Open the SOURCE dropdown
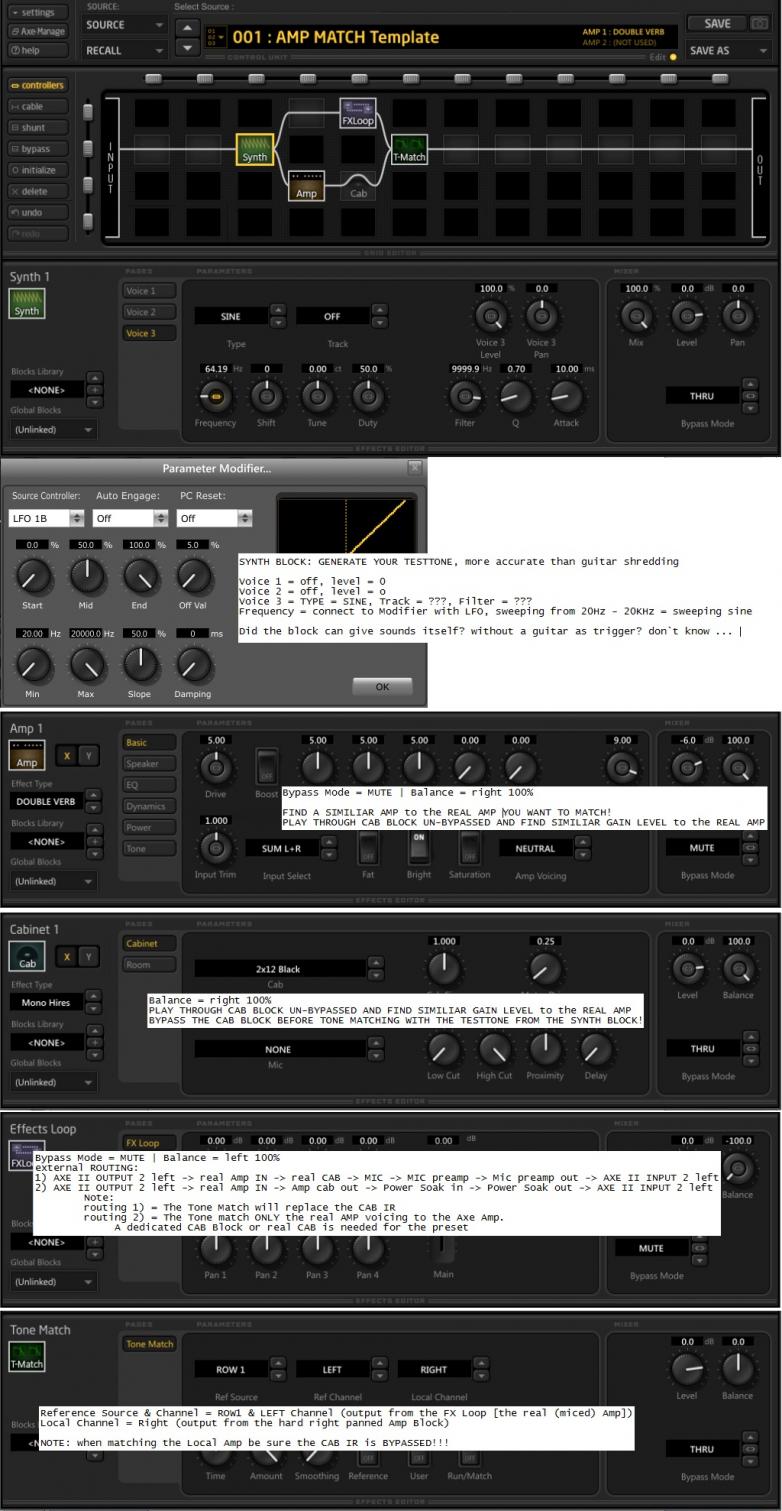Viewport: 782px width, 1511px height. point(125,24)
